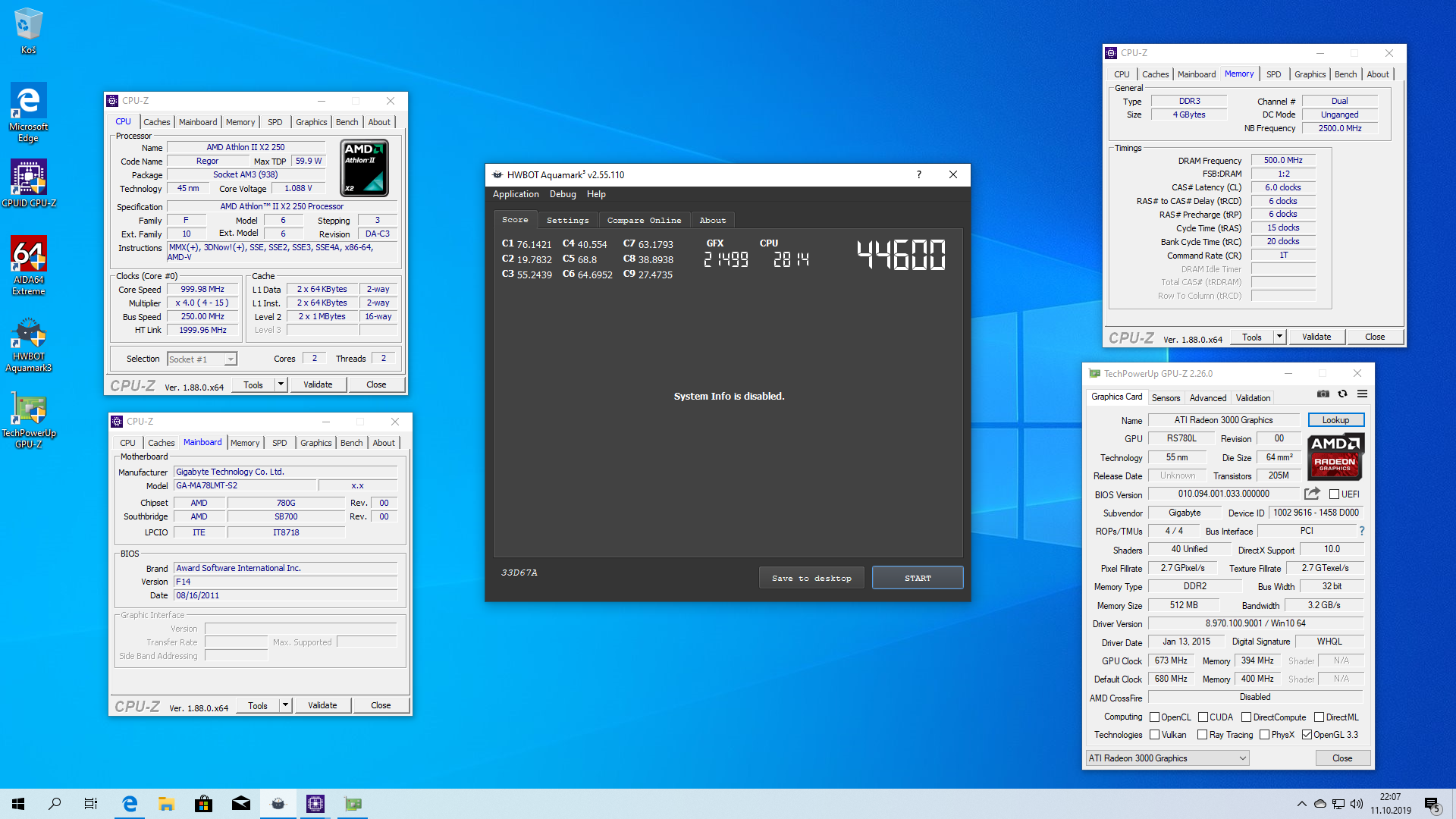The height and width of the screenshot is (819, 1456).
Task: Click the Bus Interface question mark
Action: click(x=1362, y=531)
